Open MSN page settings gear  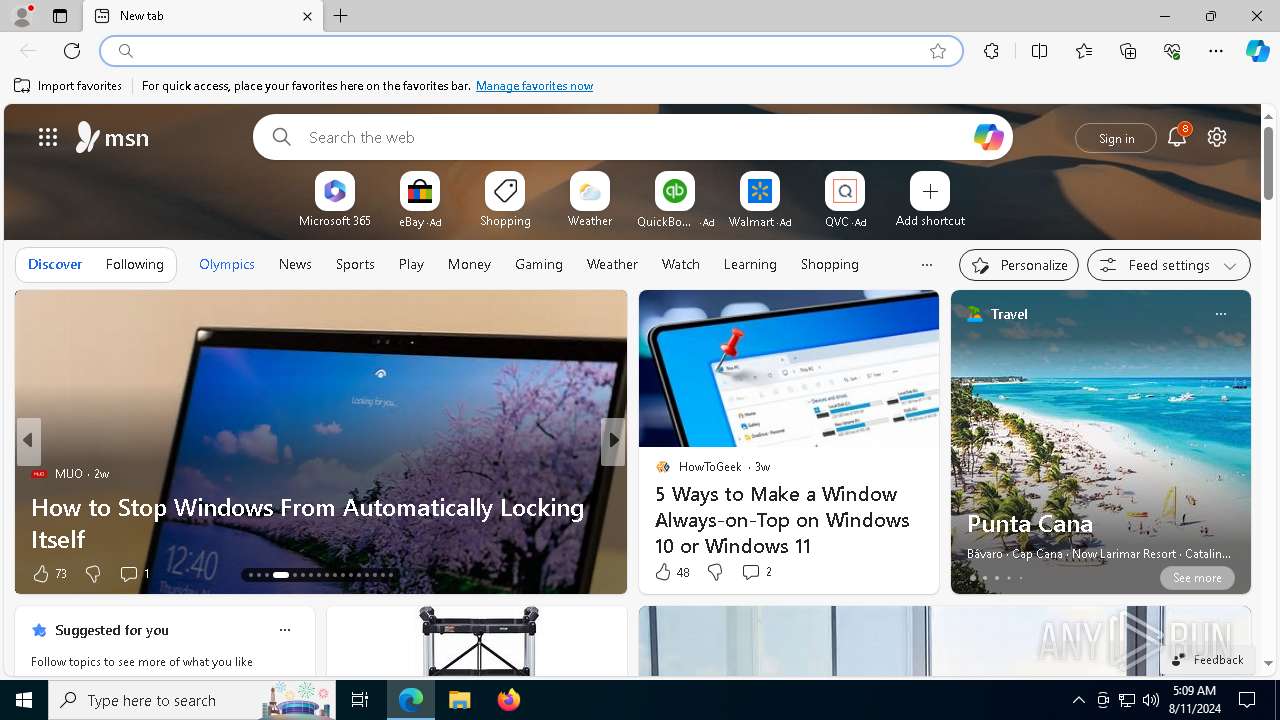[x=1217, y=137]
